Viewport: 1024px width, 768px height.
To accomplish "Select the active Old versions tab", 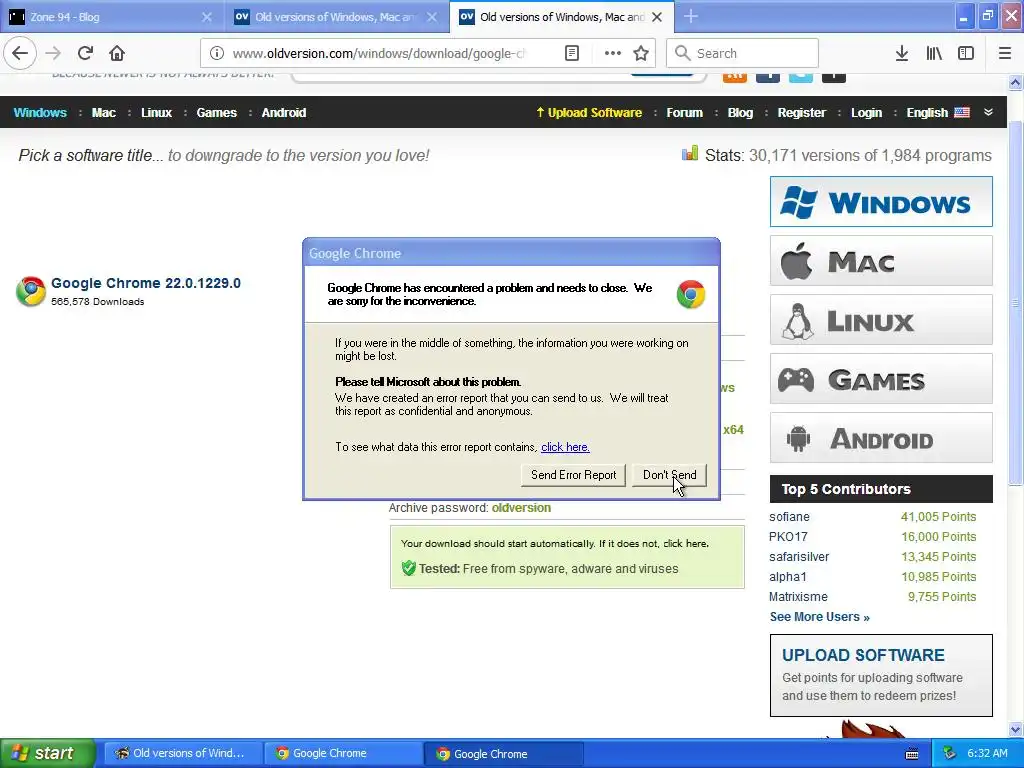I will click(x=562, y=17).
